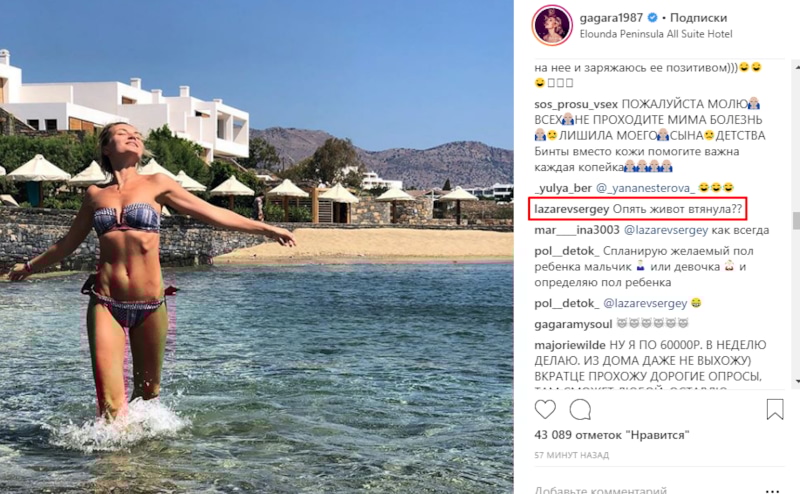Save post with the bookmark icon

pos(774,409)
